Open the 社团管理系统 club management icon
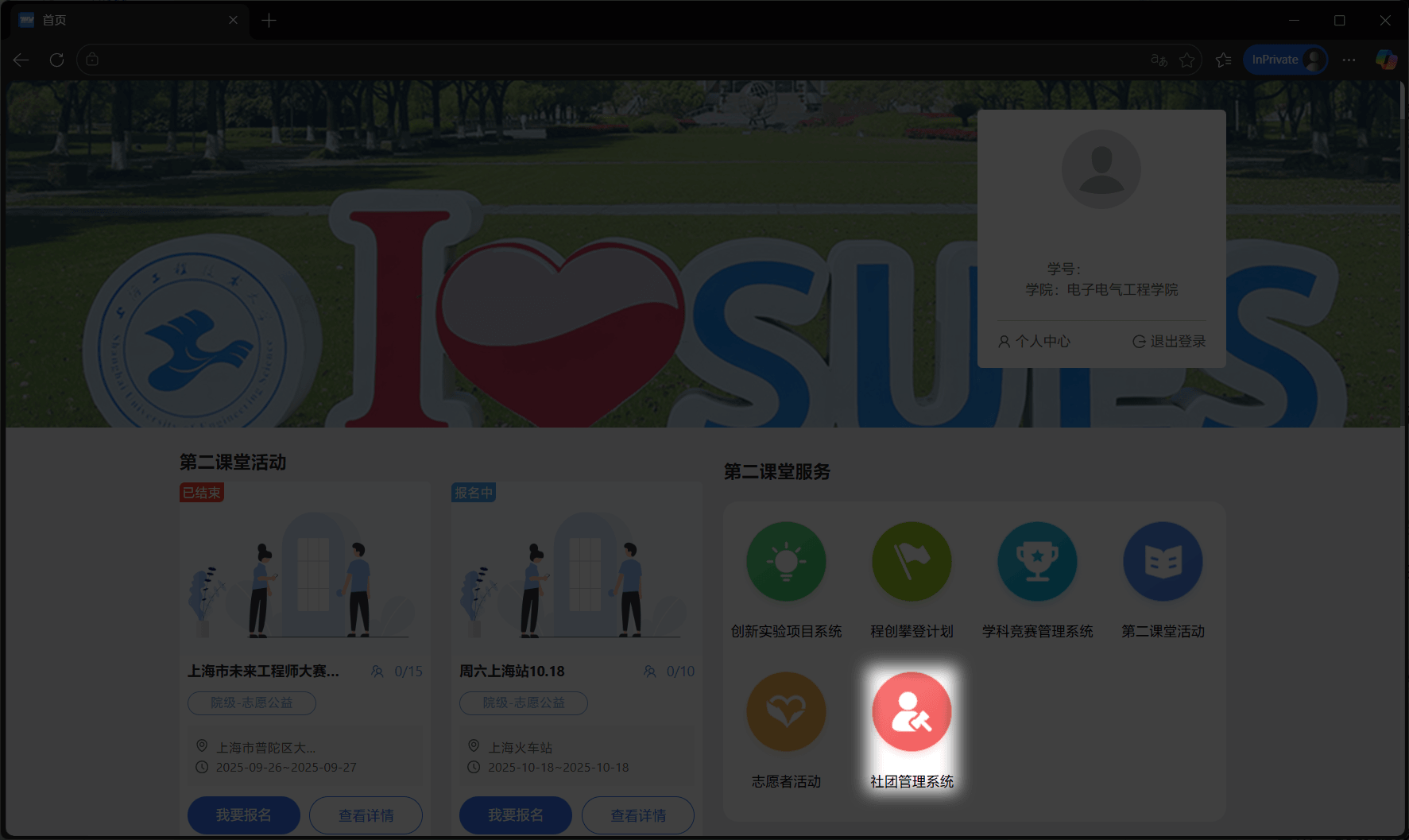Viewport: 1409px width, 840px height. coord(912,712)
